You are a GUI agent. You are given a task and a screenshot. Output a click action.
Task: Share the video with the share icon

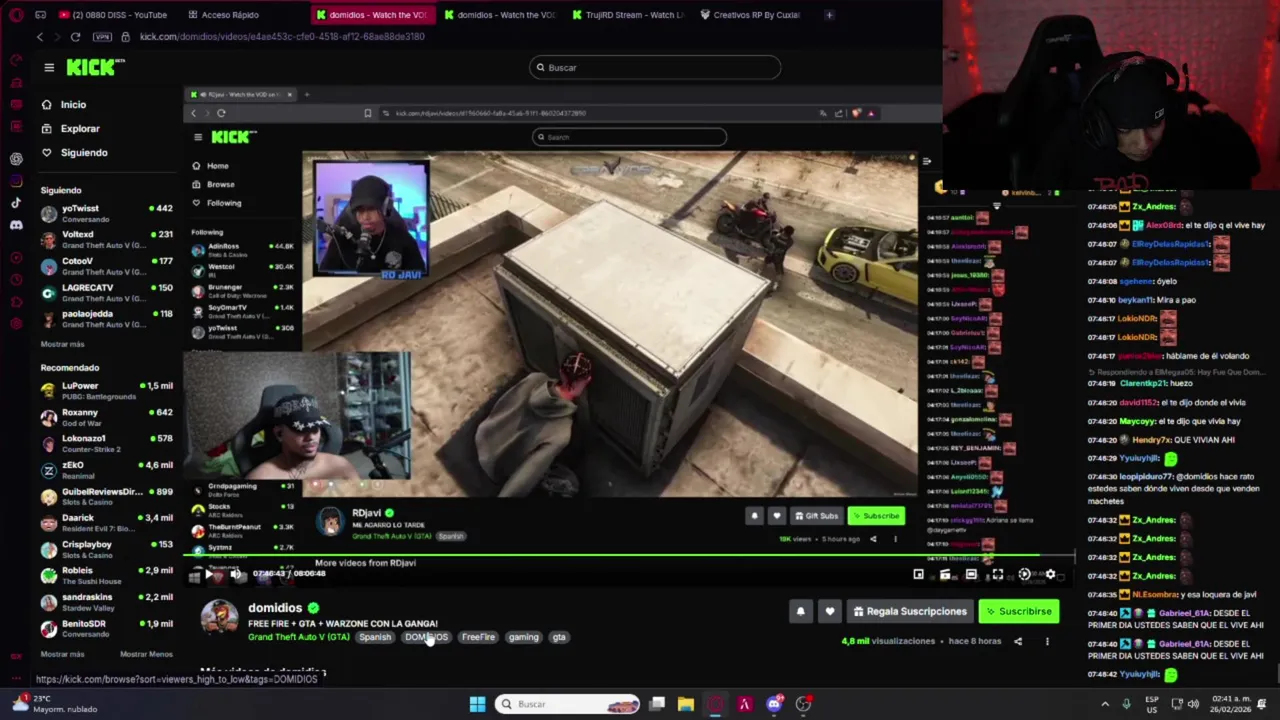1018,641
